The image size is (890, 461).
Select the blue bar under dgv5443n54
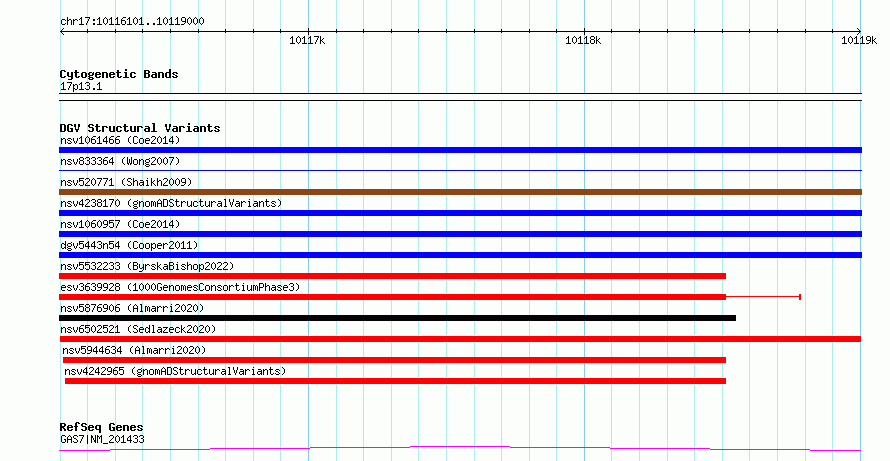(x=460, y=255)
